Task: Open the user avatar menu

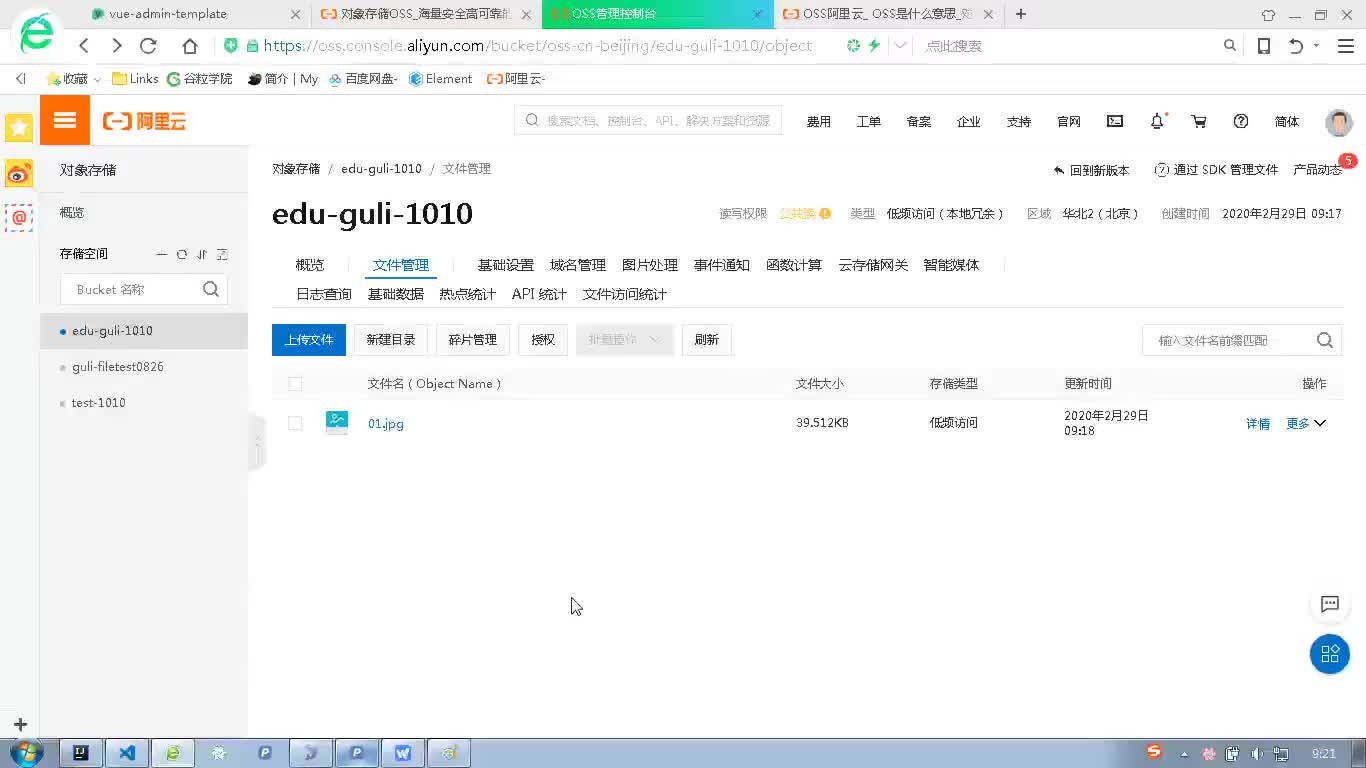Action: (1339, 122)
